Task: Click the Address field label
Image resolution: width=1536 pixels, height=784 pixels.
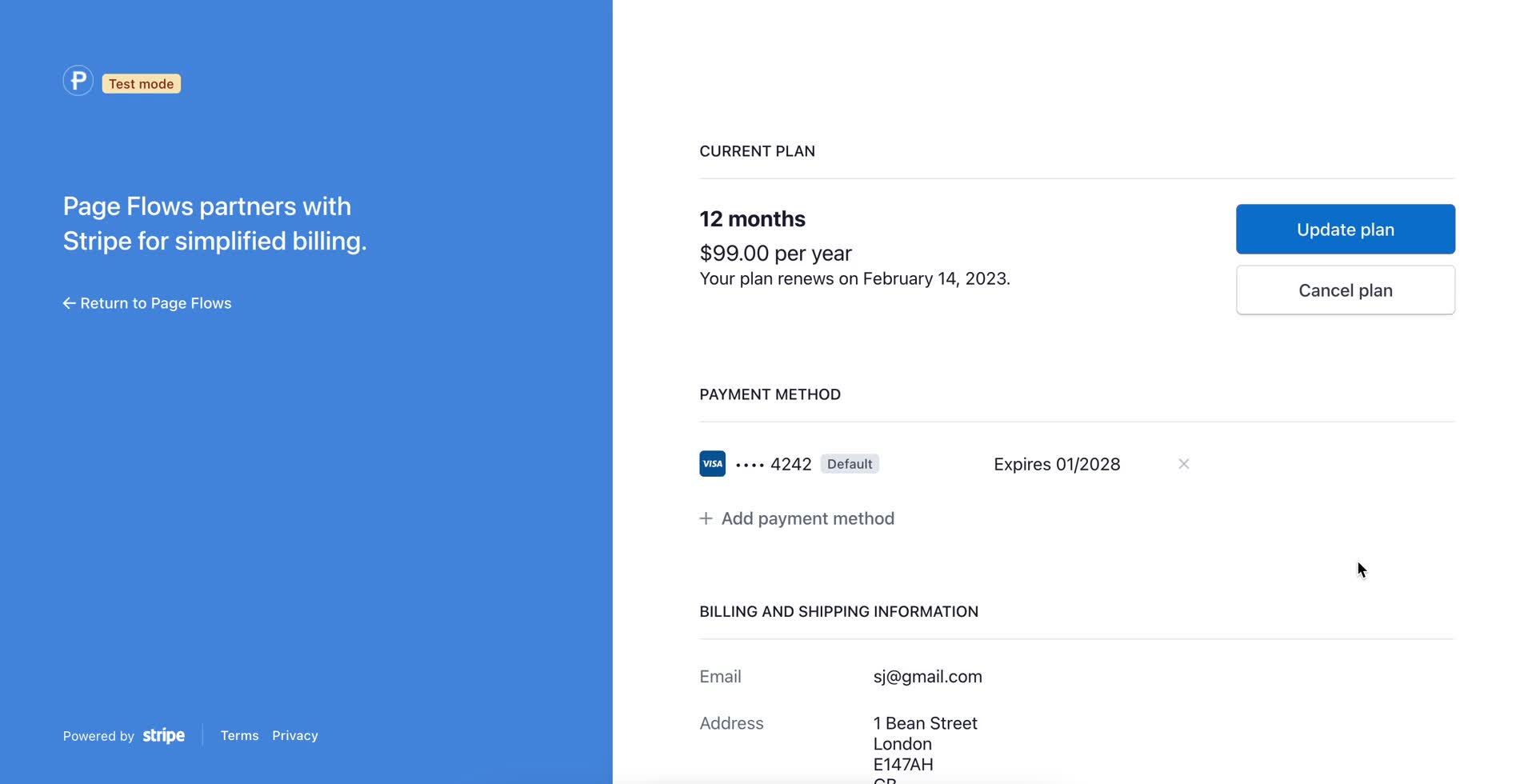Action: pyautogui.click(x=732, y=723)
